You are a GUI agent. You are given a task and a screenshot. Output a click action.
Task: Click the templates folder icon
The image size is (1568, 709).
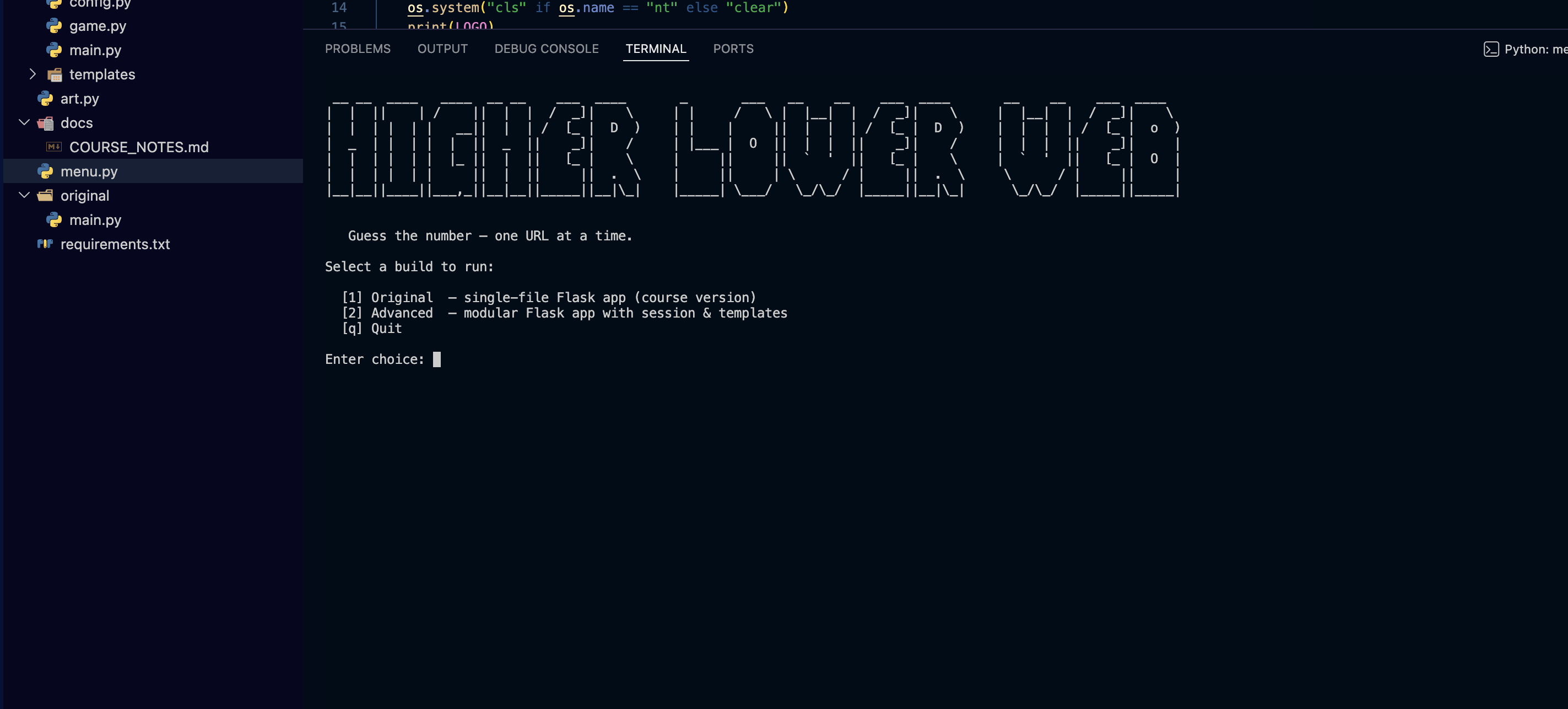[55, 74]
